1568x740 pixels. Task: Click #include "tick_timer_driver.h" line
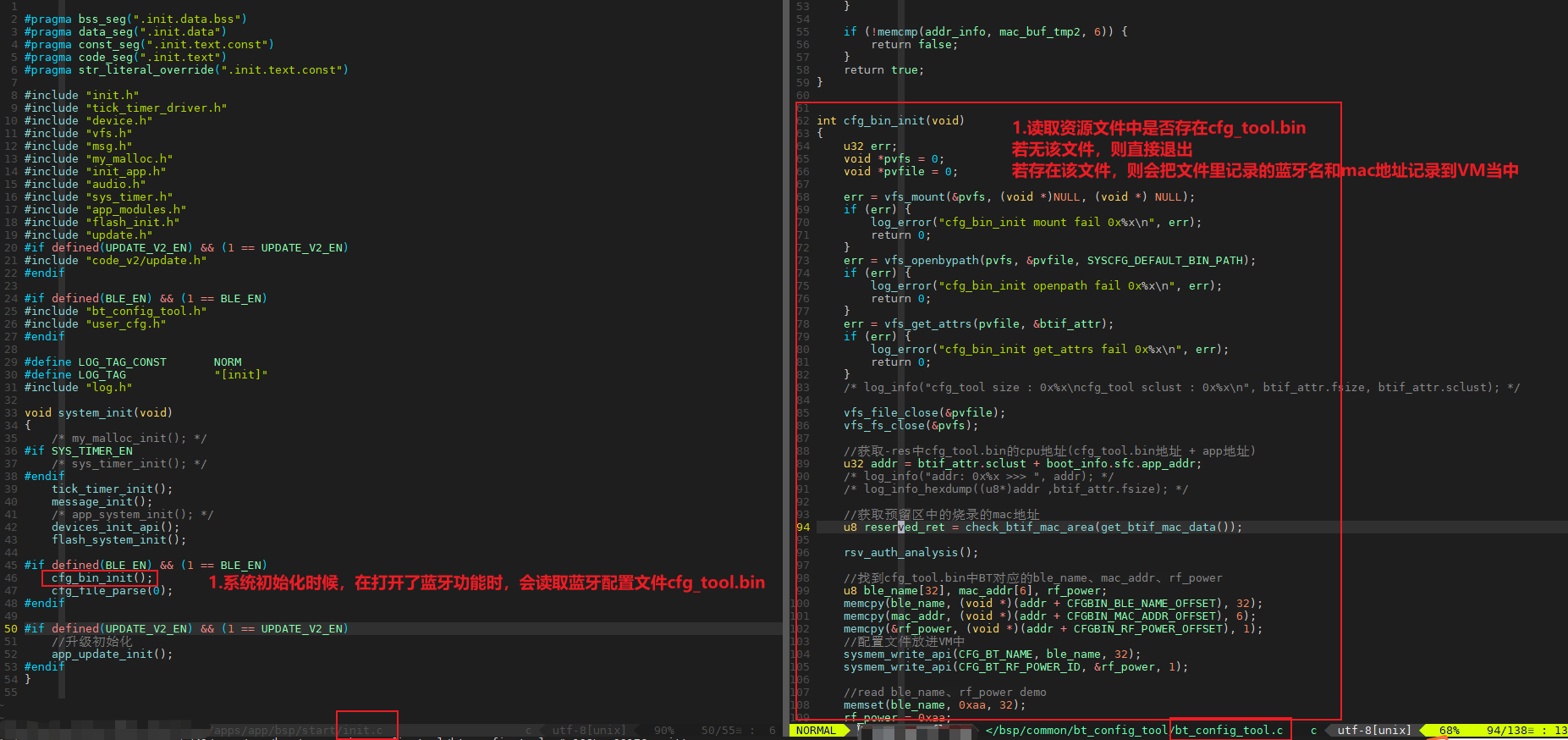coord(125,108)
